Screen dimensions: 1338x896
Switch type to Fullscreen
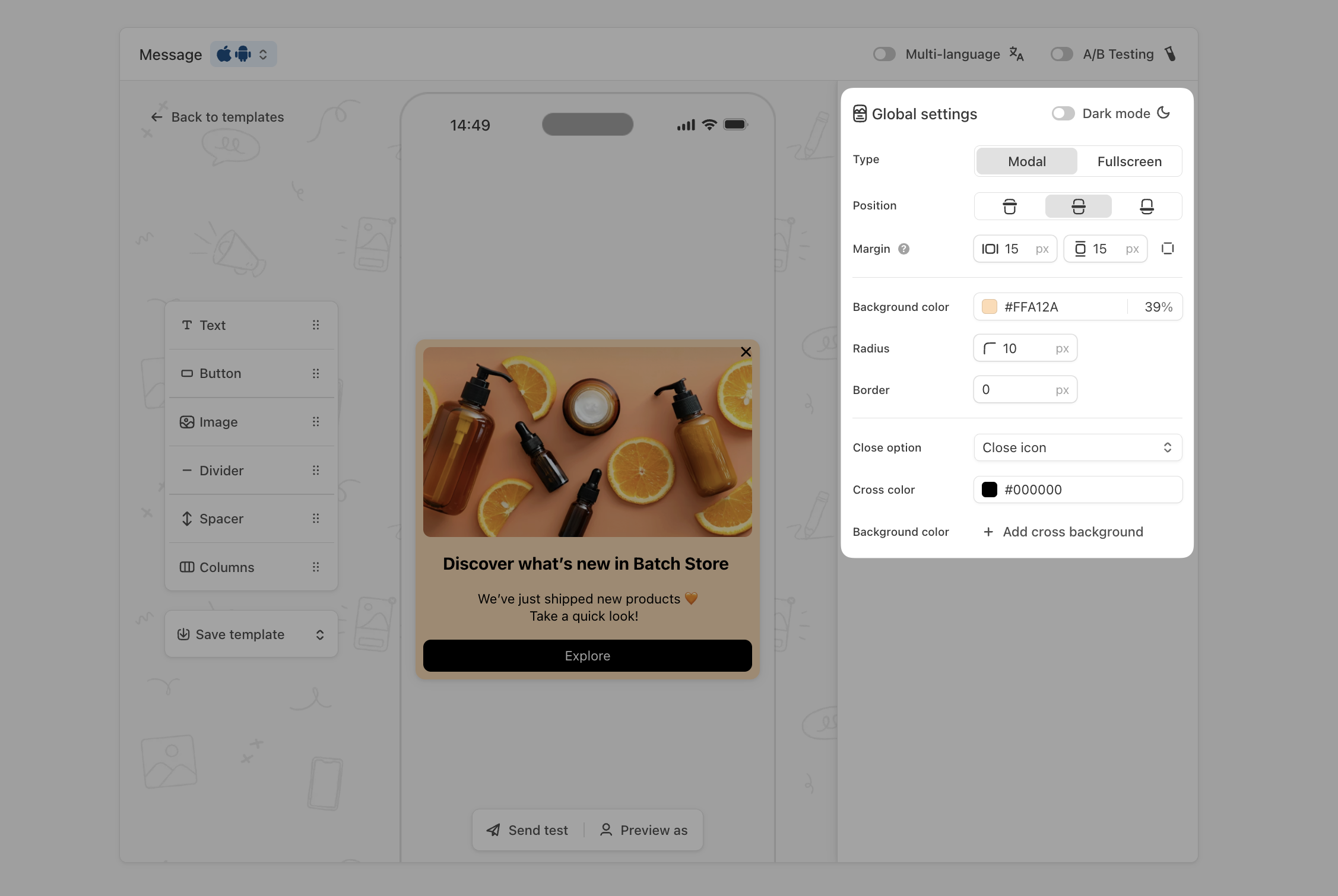[1129, 161]
